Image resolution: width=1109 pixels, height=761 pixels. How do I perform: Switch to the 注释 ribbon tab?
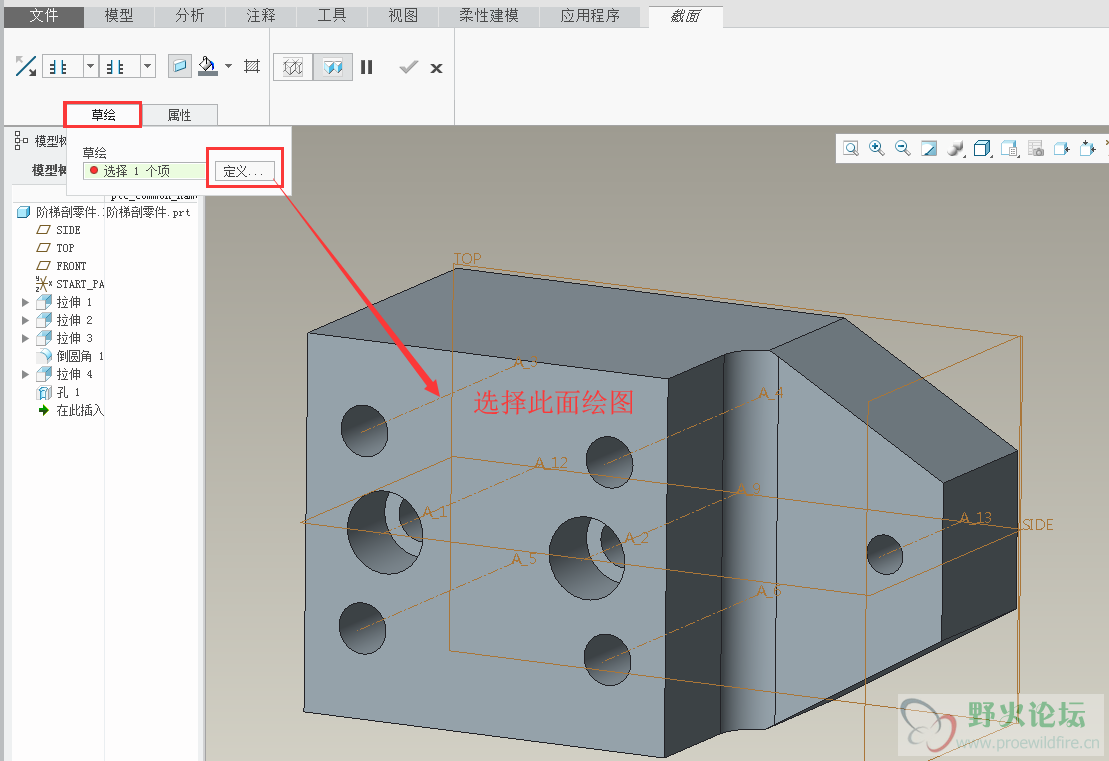[x=261, y=16]
